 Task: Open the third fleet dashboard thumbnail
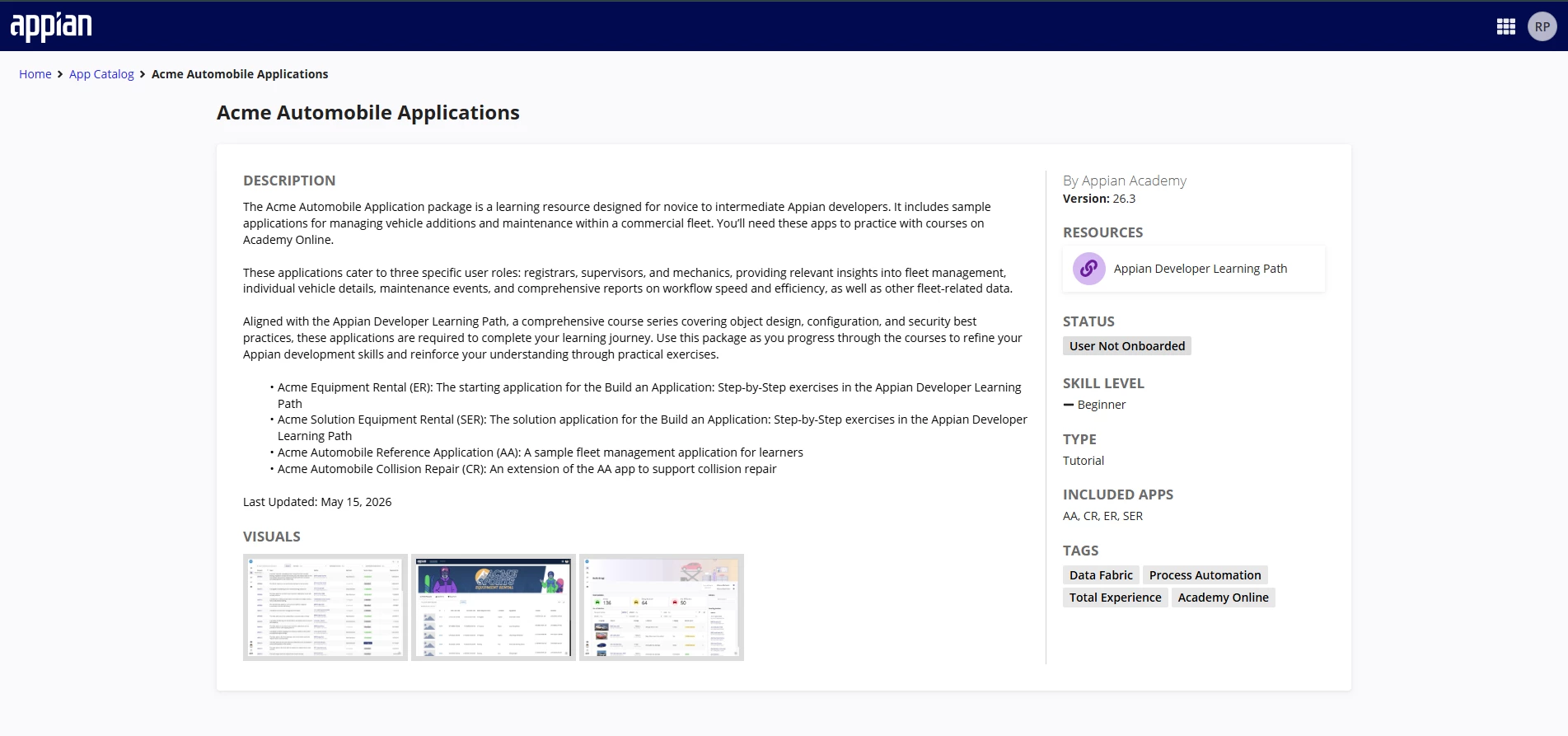pos(662,607)
